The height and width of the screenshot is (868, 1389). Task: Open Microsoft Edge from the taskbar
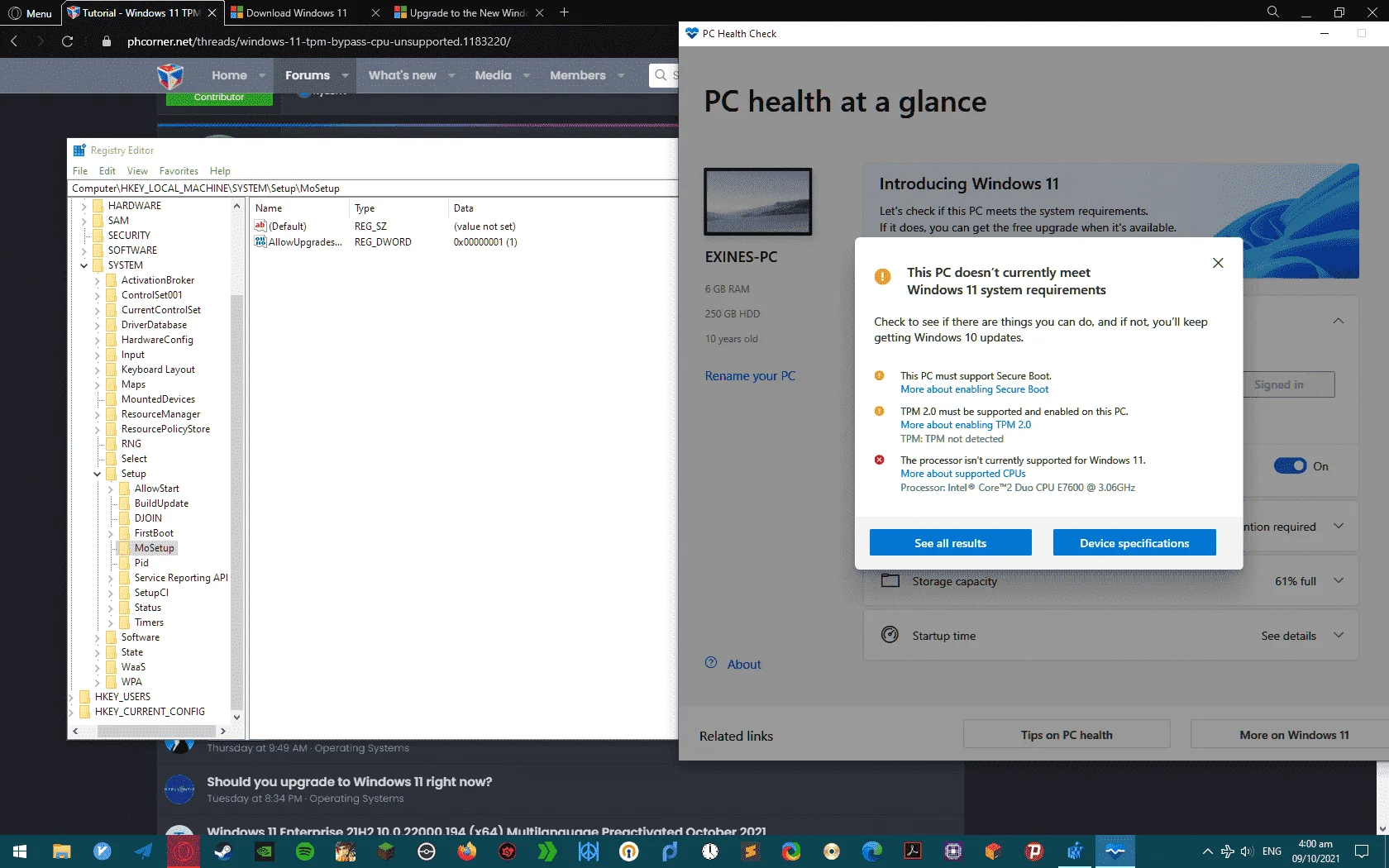point(872,851)
